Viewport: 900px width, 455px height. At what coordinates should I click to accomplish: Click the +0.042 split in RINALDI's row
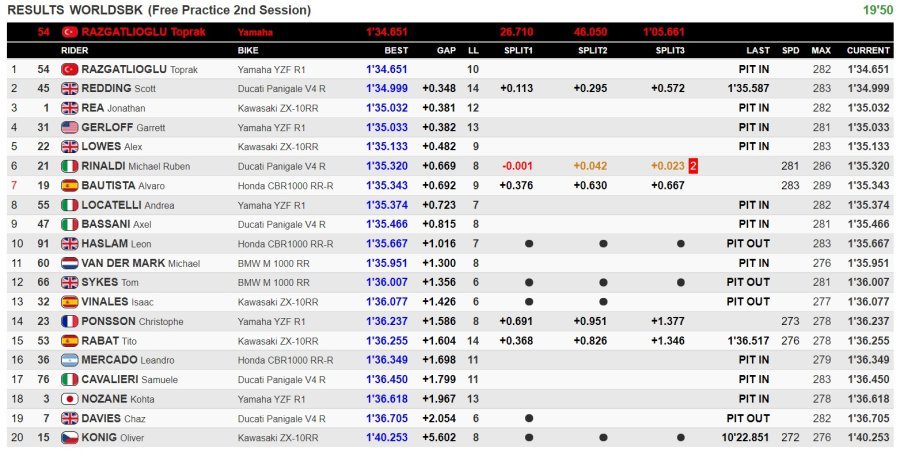[x=590, y=166]
